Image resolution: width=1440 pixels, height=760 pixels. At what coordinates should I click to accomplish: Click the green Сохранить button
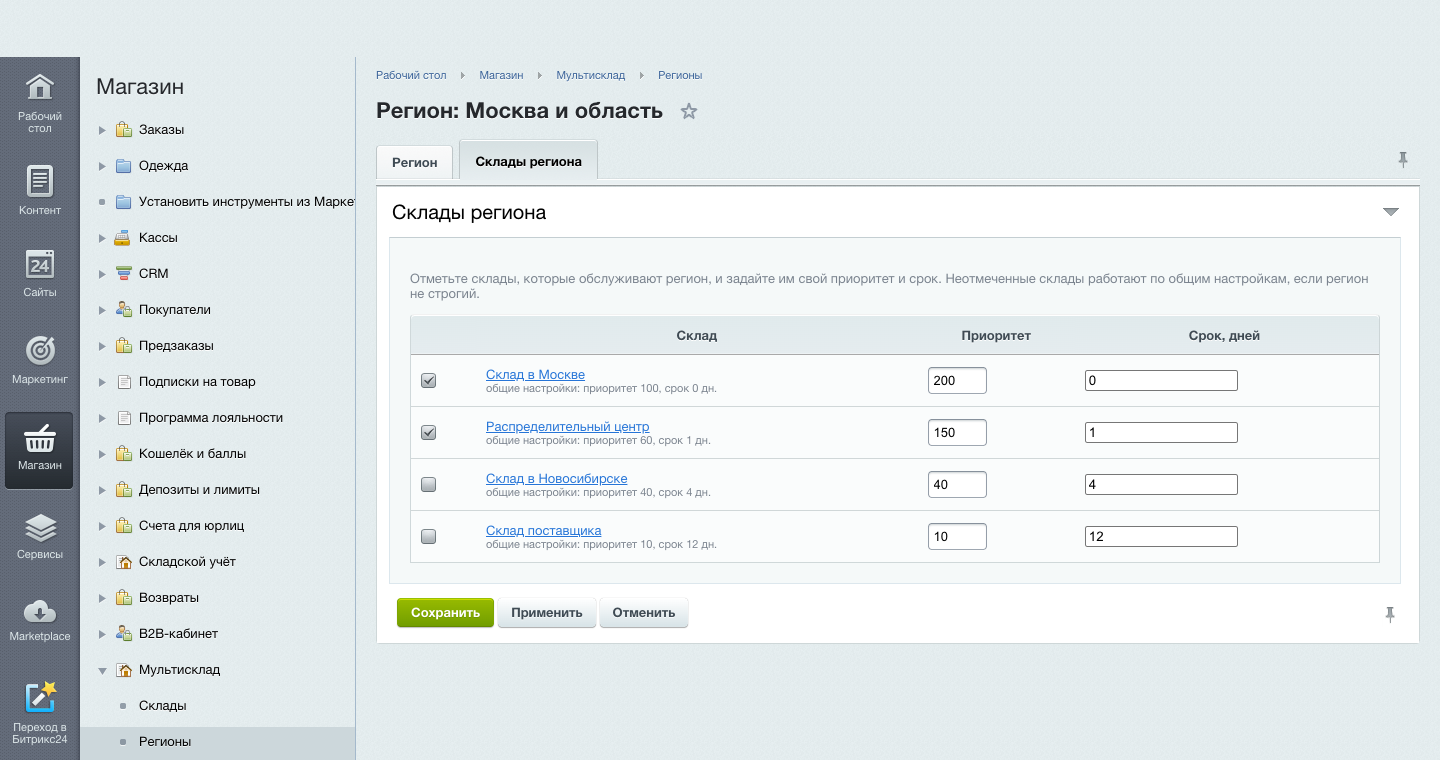(x=445, y=613)
